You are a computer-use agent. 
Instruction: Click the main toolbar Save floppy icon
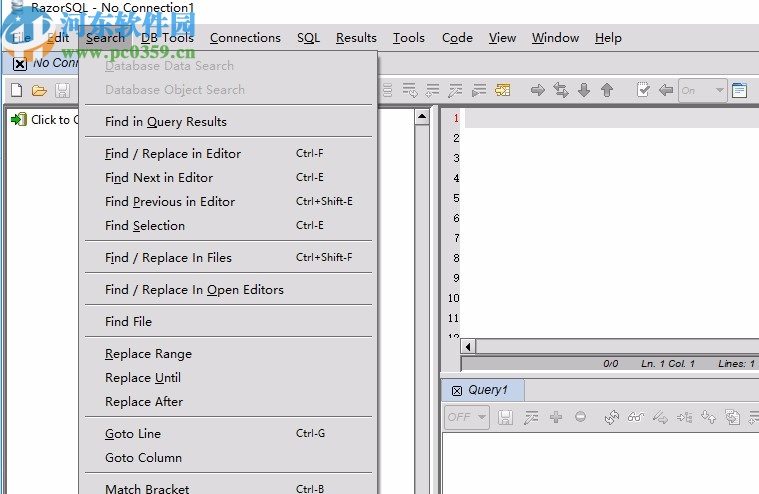[62, 90]
